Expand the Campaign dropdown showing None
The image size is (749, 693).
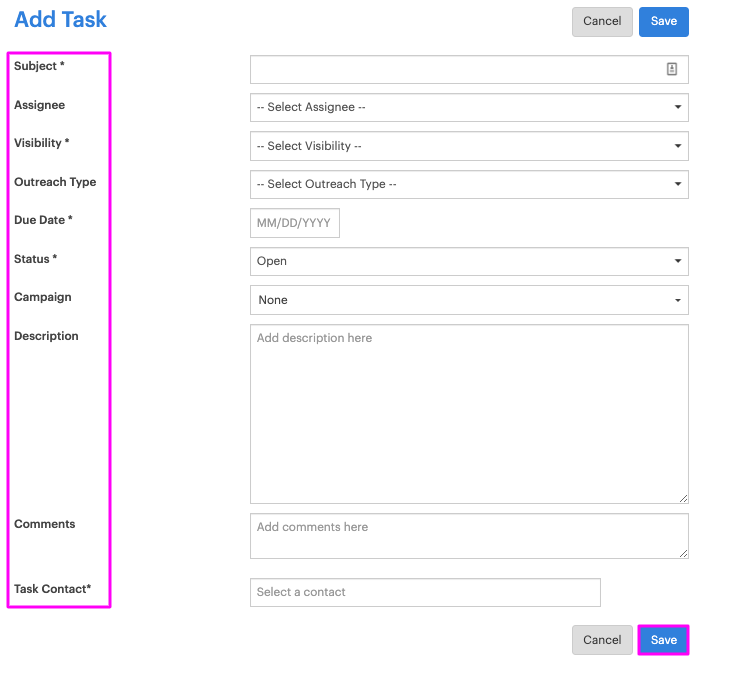tap(469, 300)
